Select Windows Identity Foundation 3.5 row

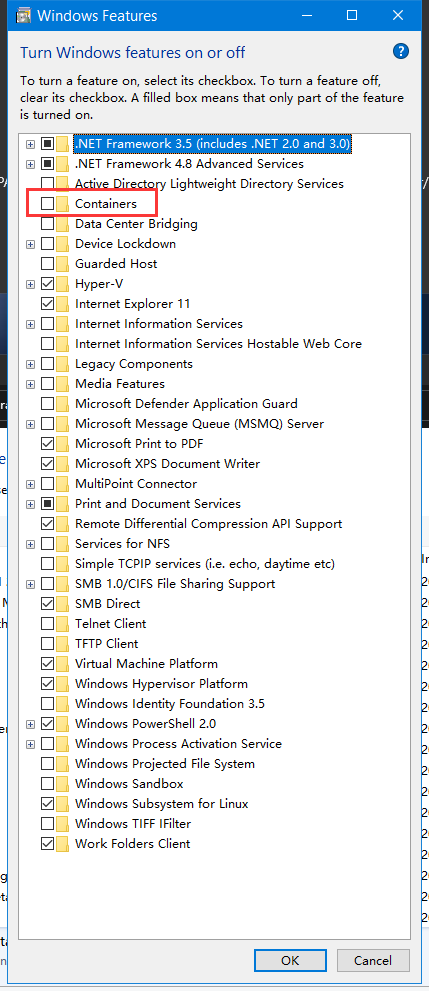(x=170, y=703)
